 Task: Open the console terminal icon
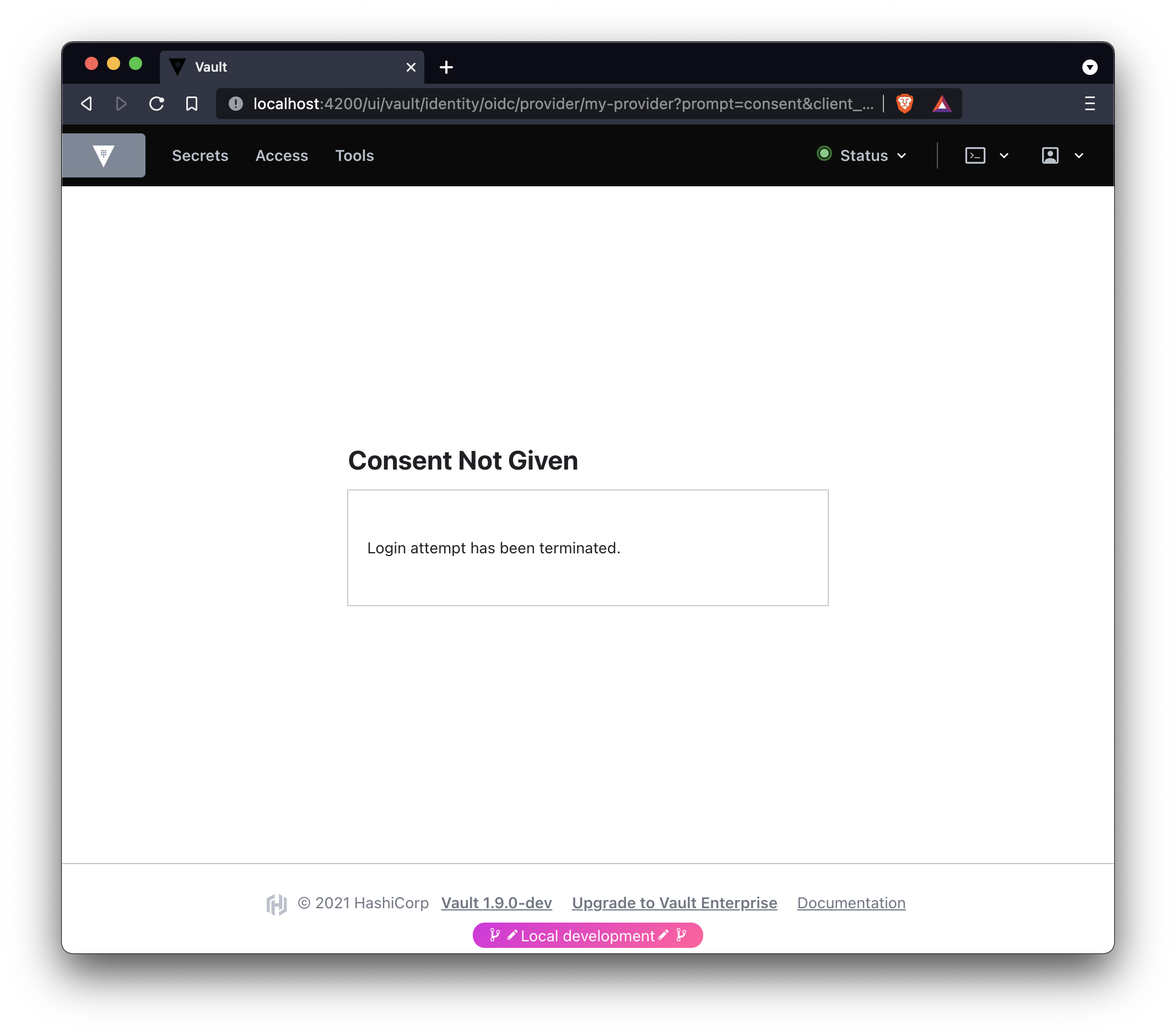975,155
